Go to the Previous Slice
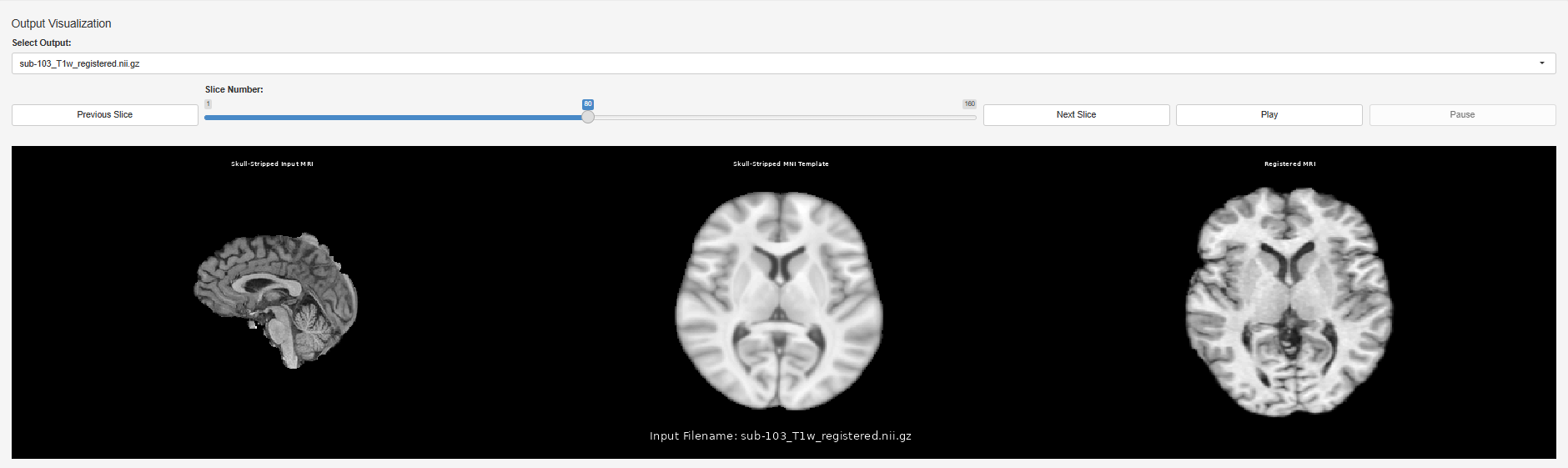The width and height of the screenshot is (1568, 468). click(x=105, y=115)
